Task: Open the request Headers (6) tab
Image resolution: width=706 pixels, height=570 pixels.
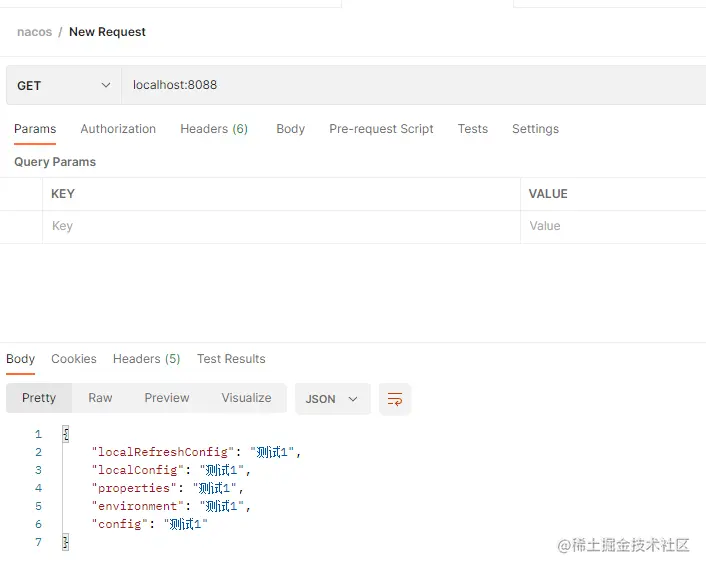Action: pyautogui.click(x=214, y=129)
